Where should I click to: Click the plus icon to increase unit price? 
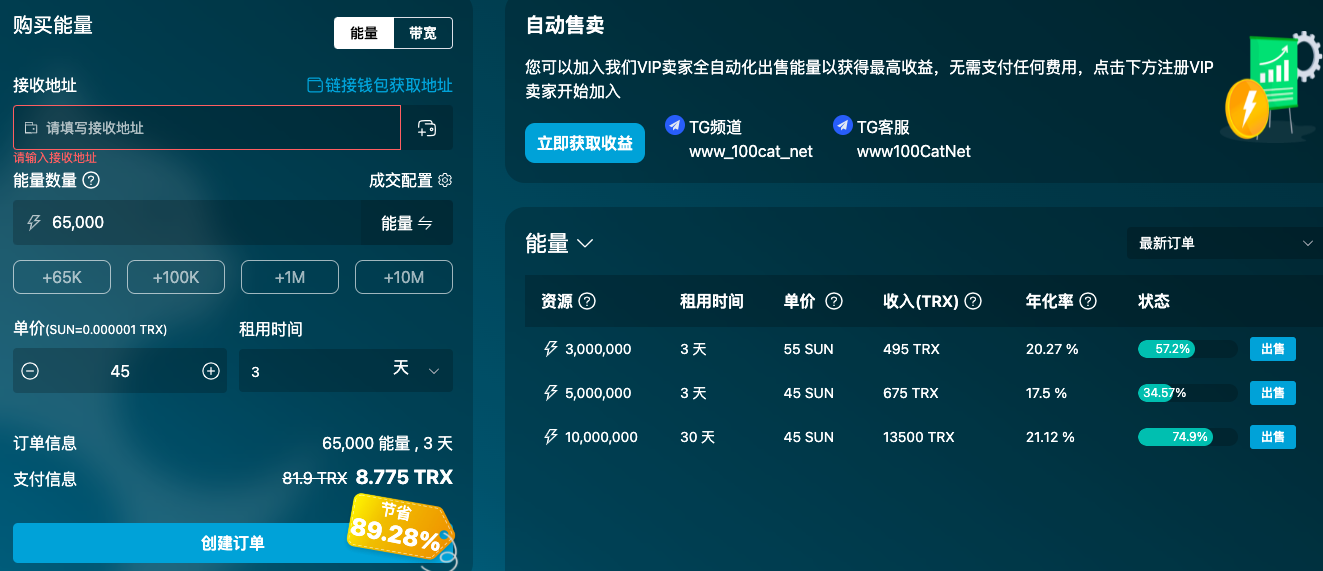tap(211, 371)
